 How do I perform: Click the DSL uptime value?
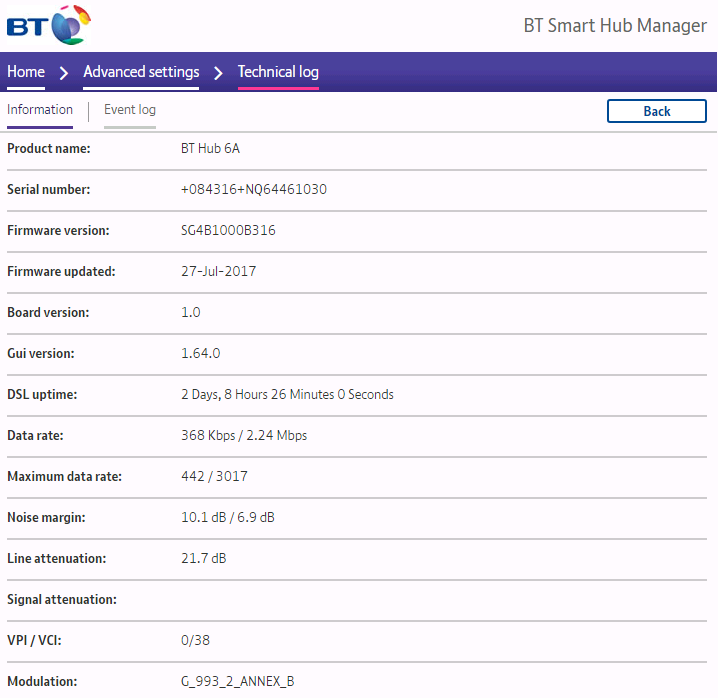point(287,395)
